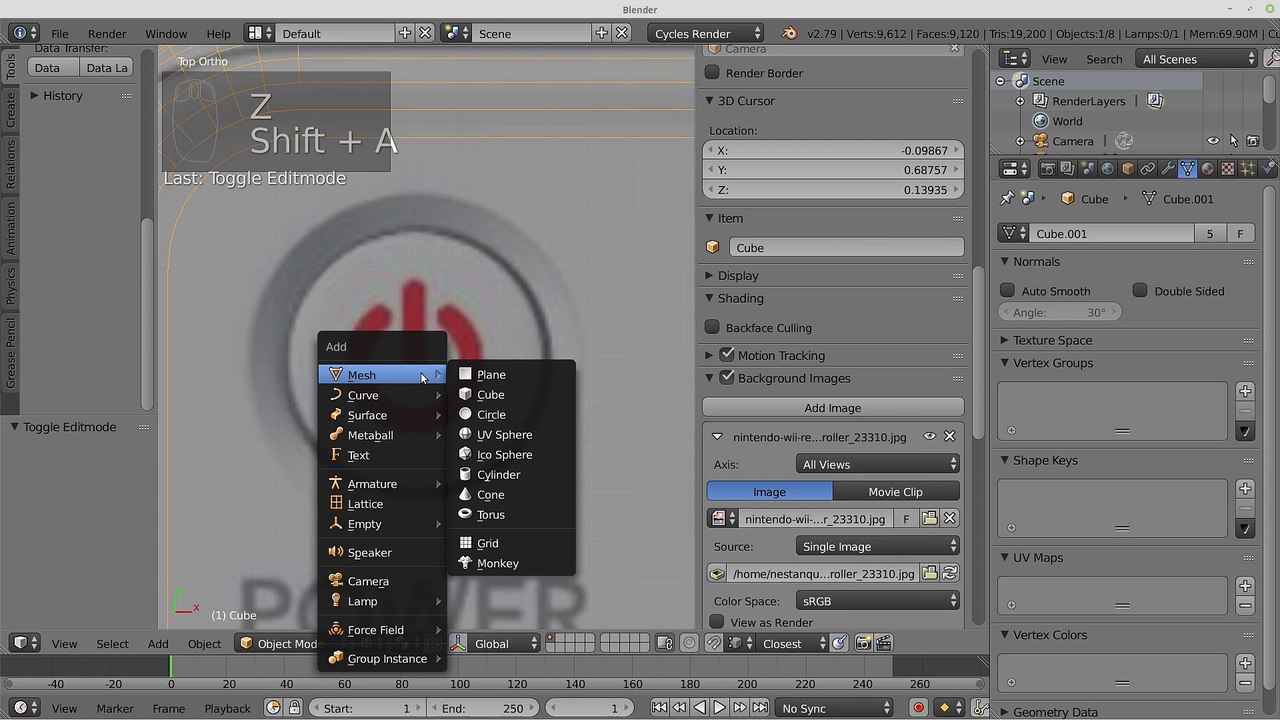Viewport: 1280px width, 720px height.
Task: Select Cube from the Mesh submenu
Action: tap(511, 394)
